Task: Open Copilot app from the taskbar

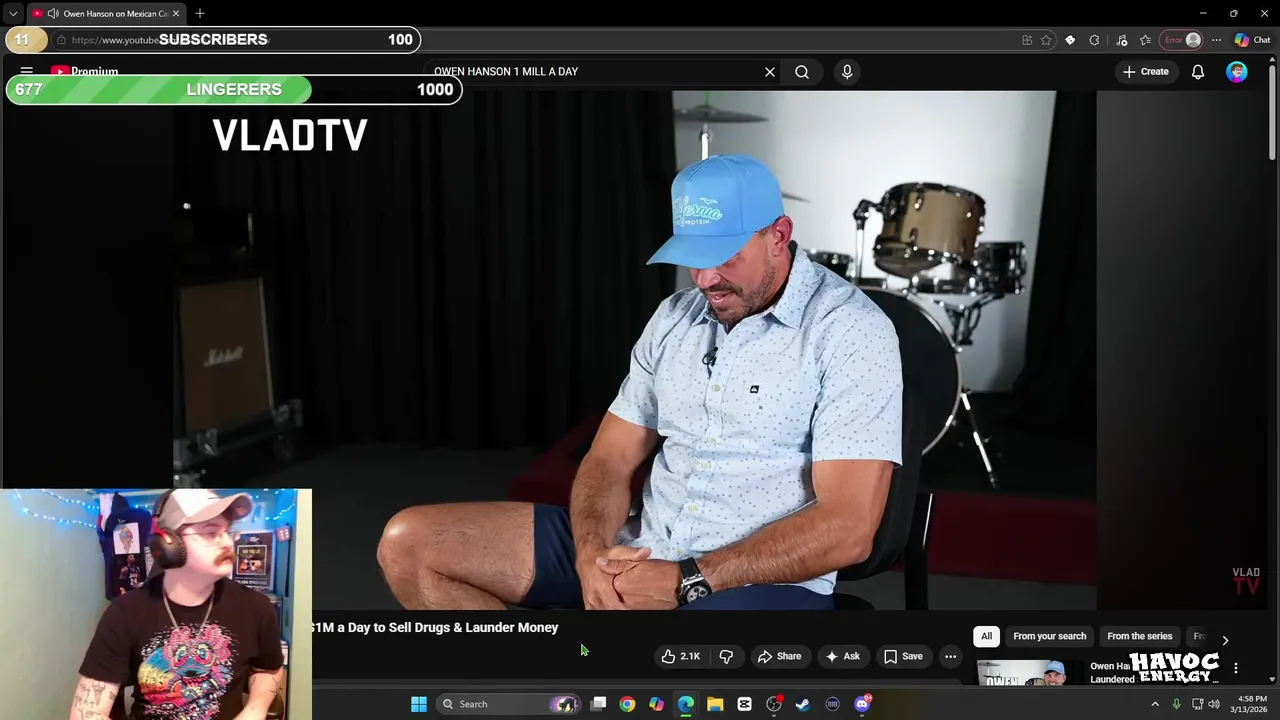Action: click(656, 704)
